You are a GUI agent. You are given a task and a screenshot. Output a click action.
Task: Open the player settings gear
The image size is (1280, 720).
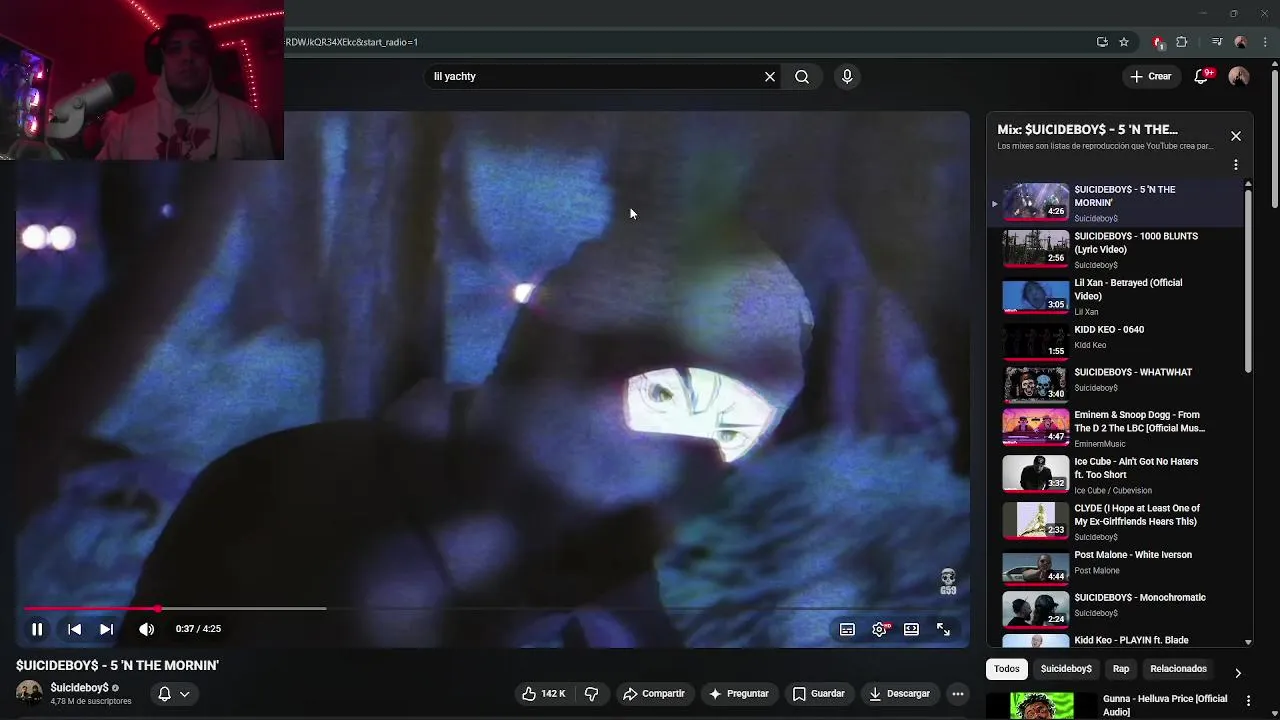coord(880,629)
